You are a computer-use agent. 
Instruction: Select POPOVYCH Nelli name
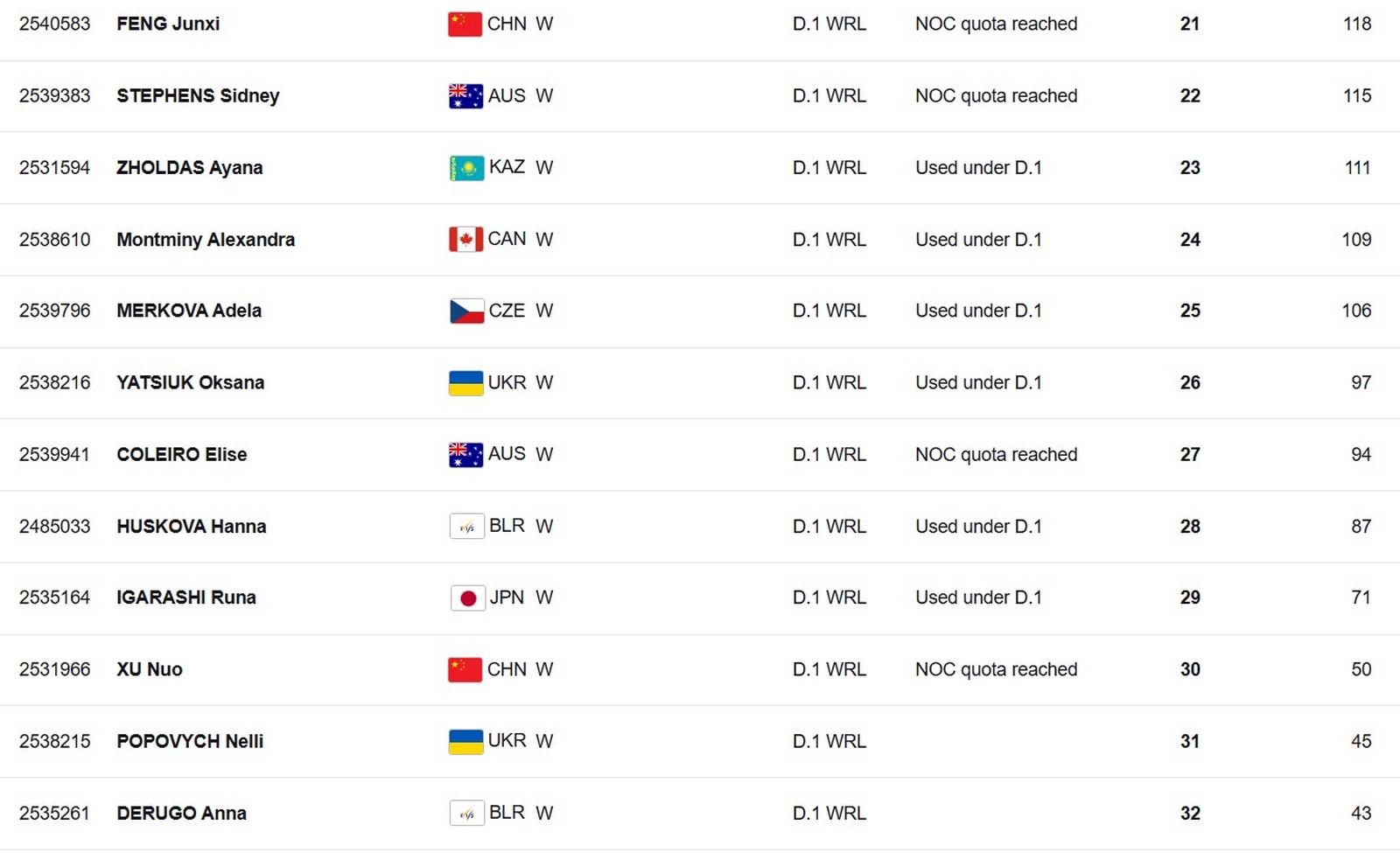tap(190, 741)
